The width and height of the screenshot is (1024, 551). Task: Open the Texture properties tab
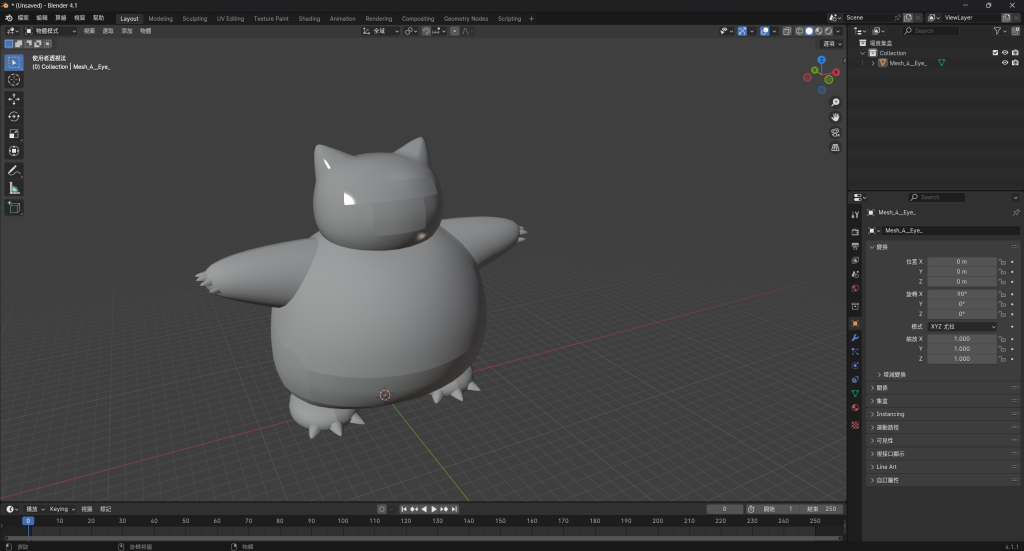click(855, 425)
